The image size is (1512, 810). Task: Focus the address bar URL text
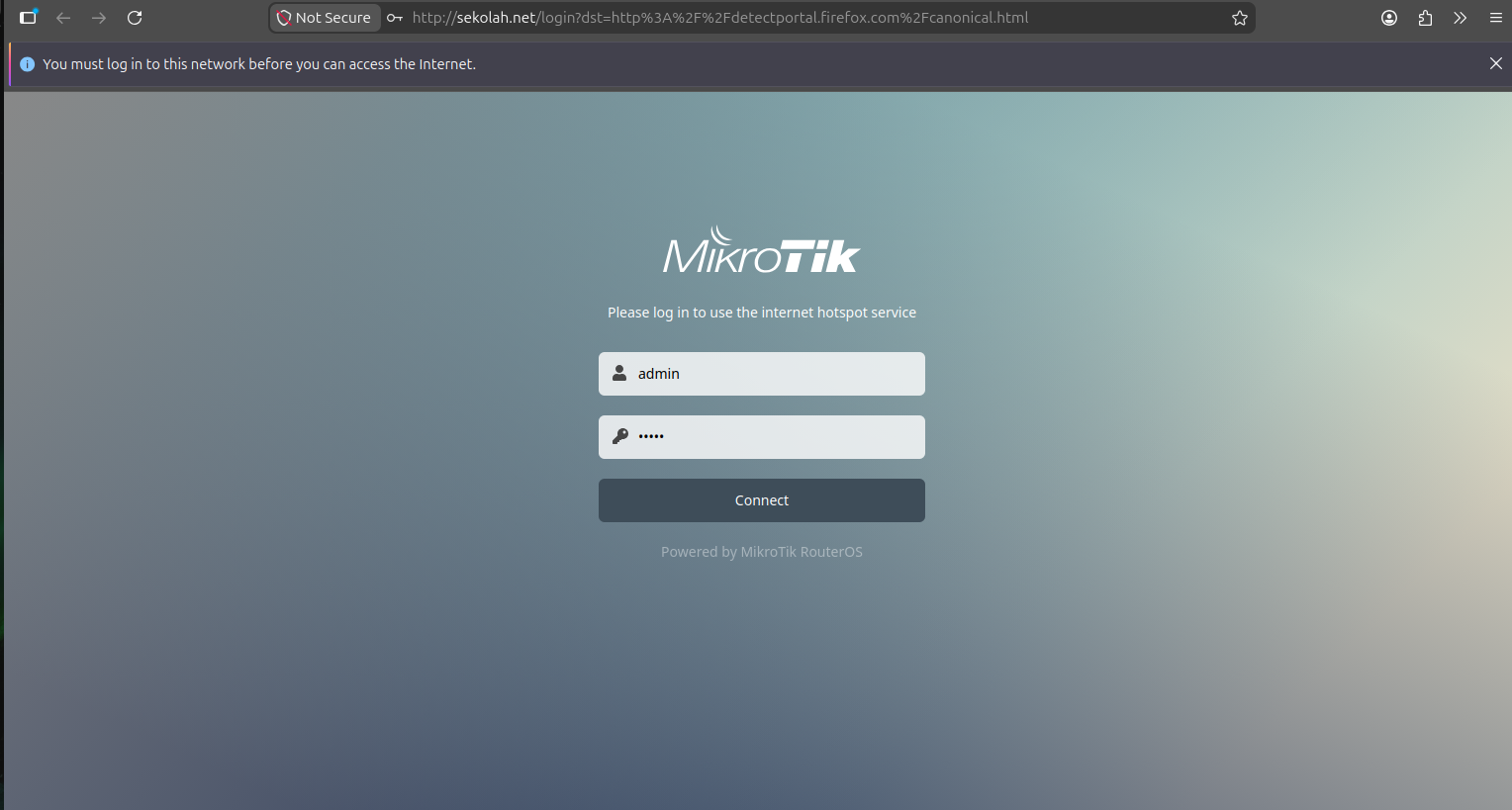tap(720, 18)
